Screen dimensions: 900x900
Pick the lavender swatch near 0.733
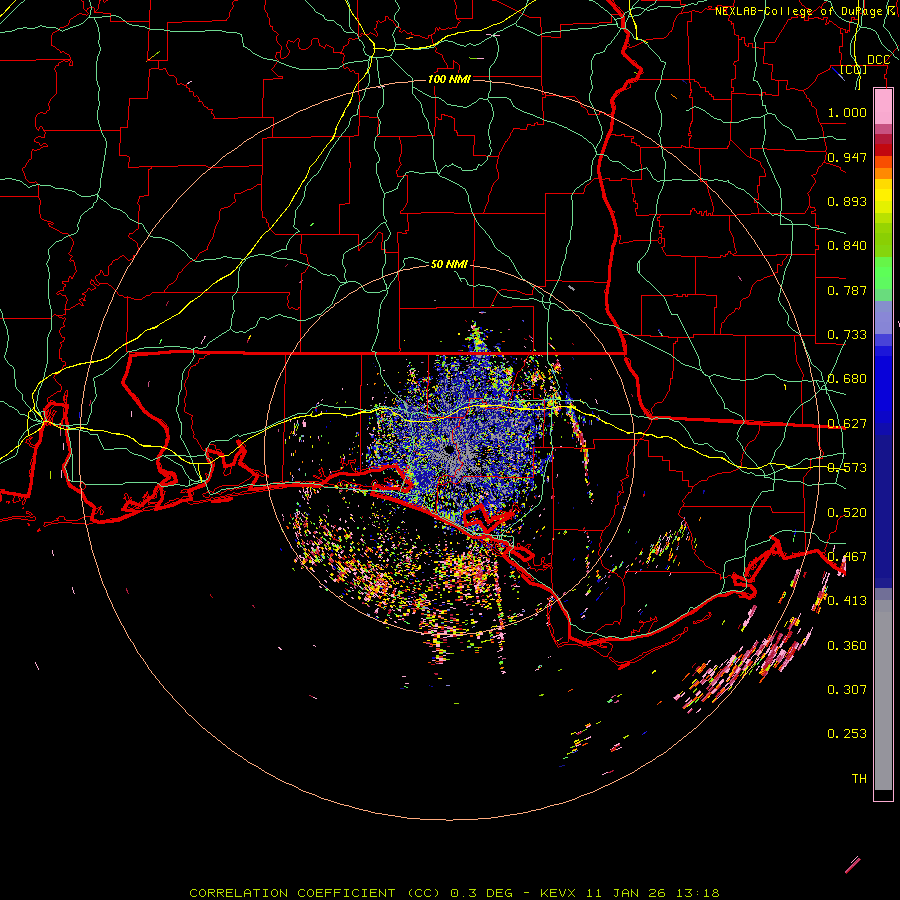[883, 317]
